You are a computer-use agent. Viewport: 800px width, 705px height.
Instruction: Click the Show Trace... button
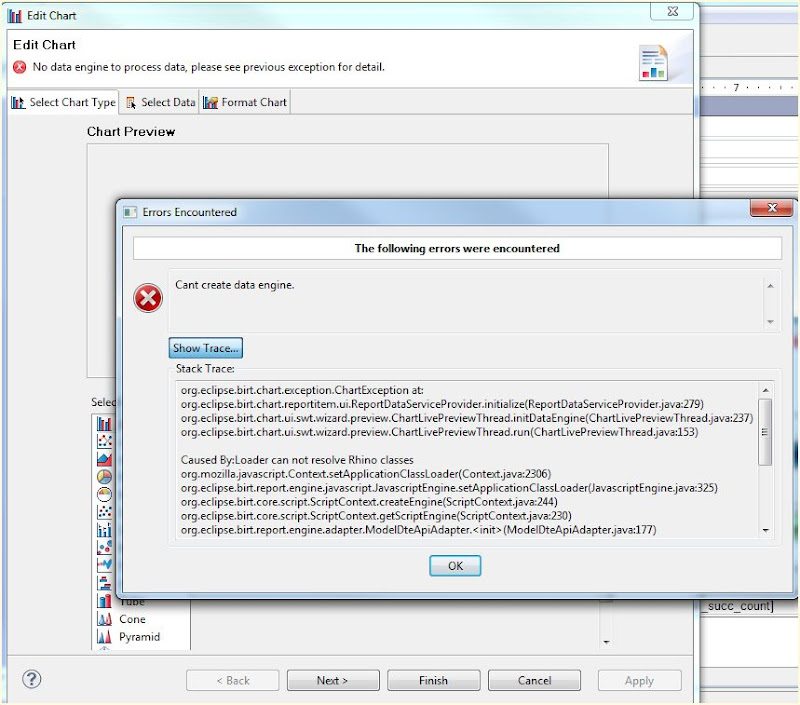(206, 348)
